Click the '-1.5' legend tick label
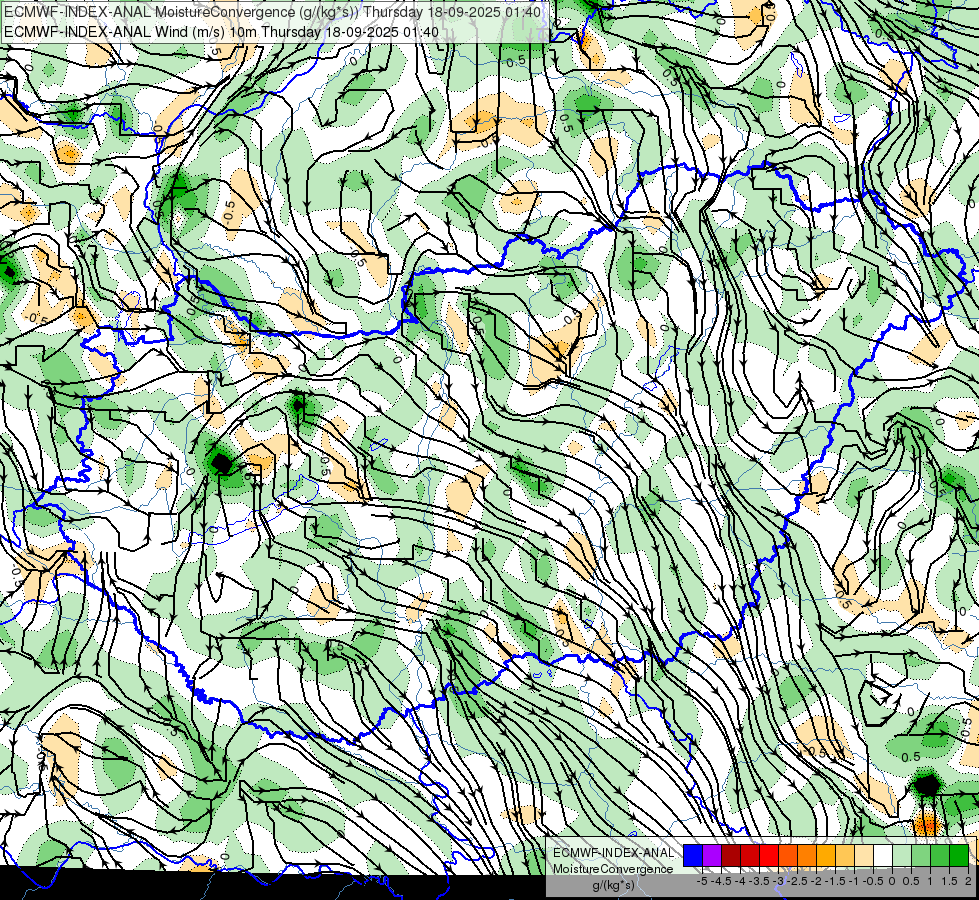The width and height of the screenshot is (979, 900). [835, 881]
